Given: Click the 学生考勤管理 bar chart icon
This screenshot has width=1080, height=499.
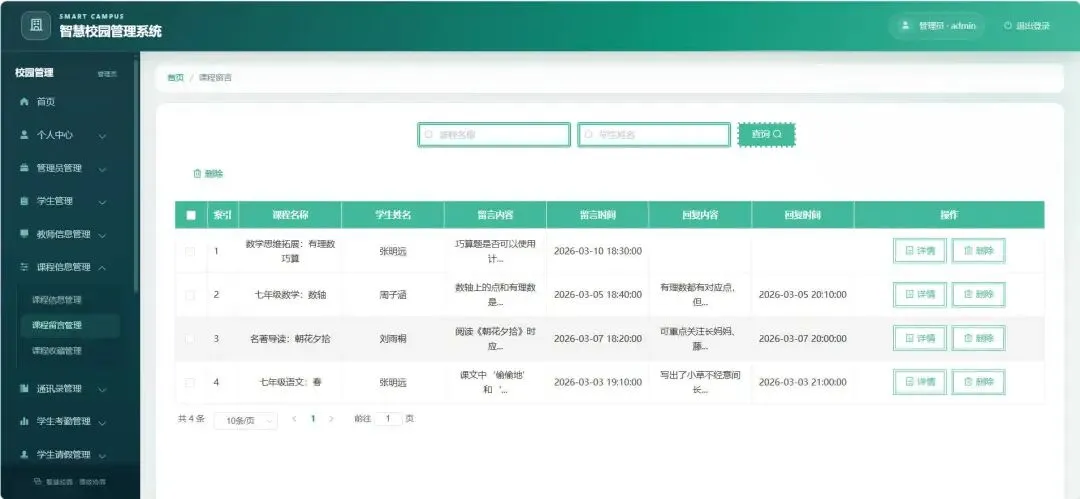Looking at the screenshot, I should [x=24, y=421].
